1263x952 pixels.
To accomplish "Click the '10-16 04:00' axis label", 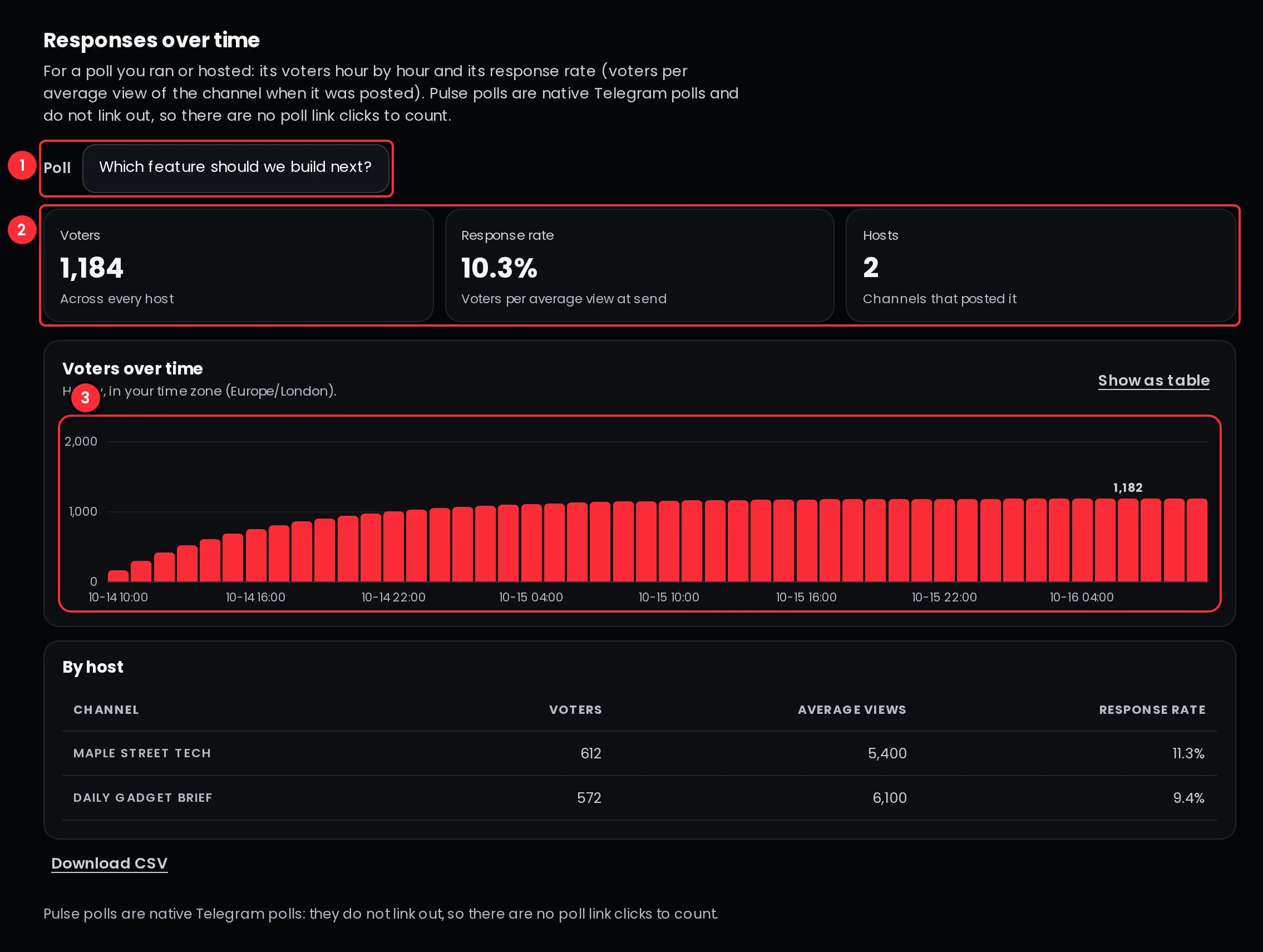I will coord(1082,598).
